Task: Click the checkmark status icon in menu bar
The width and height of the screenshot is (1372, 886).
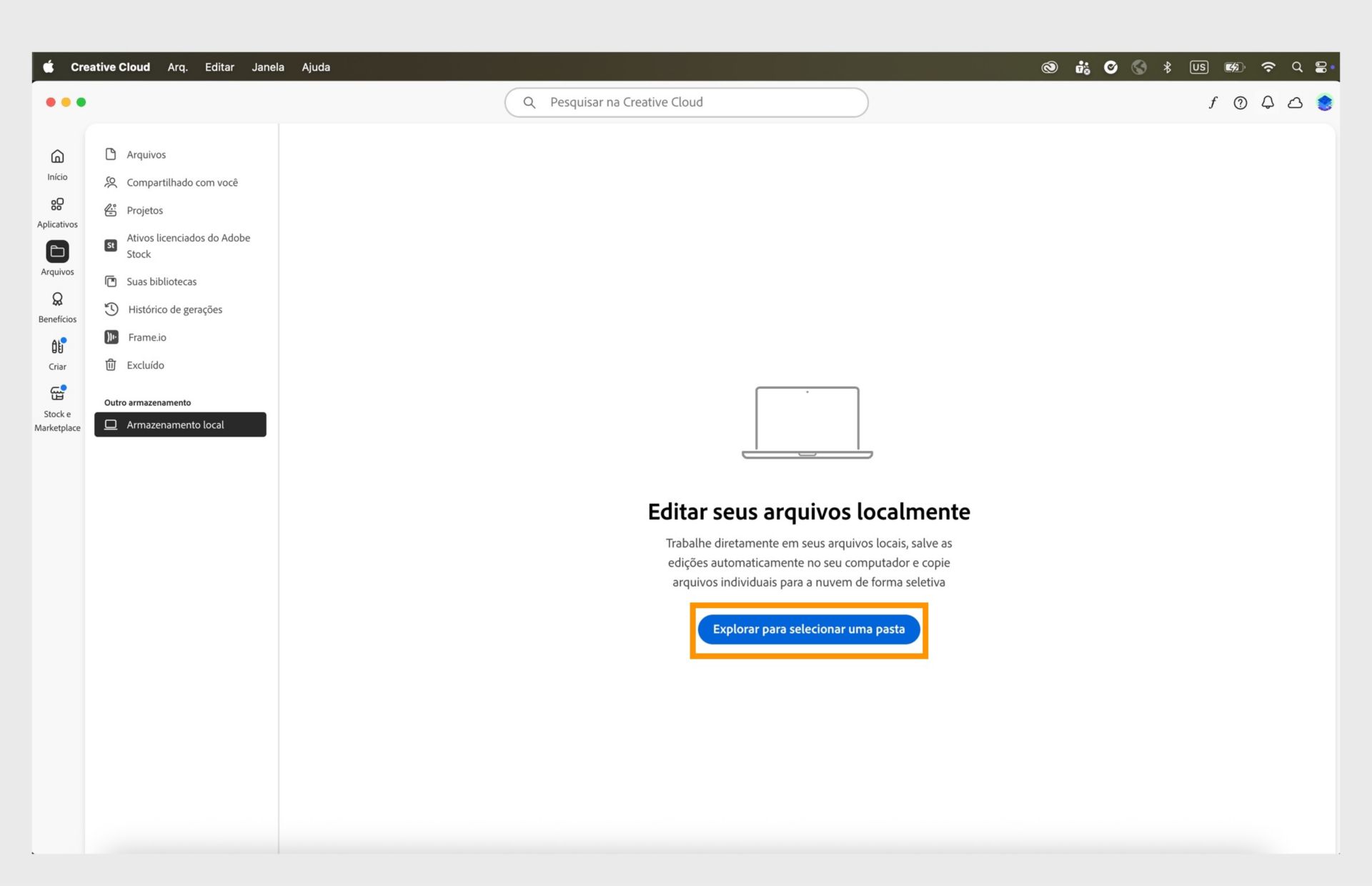Action: coord(1110,67)
